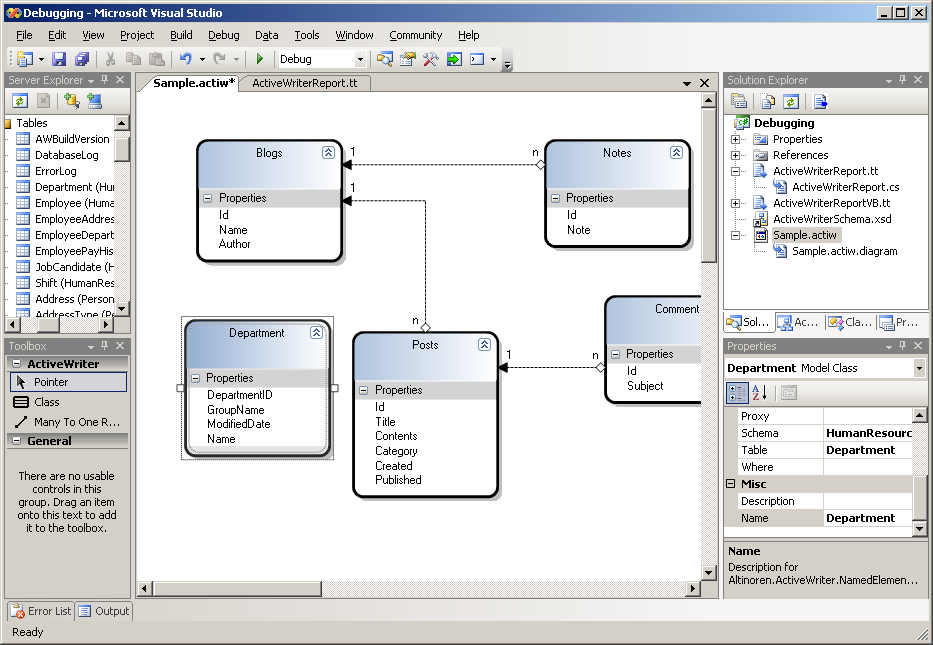
Task: Click the Save toolbar icon
Action: click(x=59, y=59)
